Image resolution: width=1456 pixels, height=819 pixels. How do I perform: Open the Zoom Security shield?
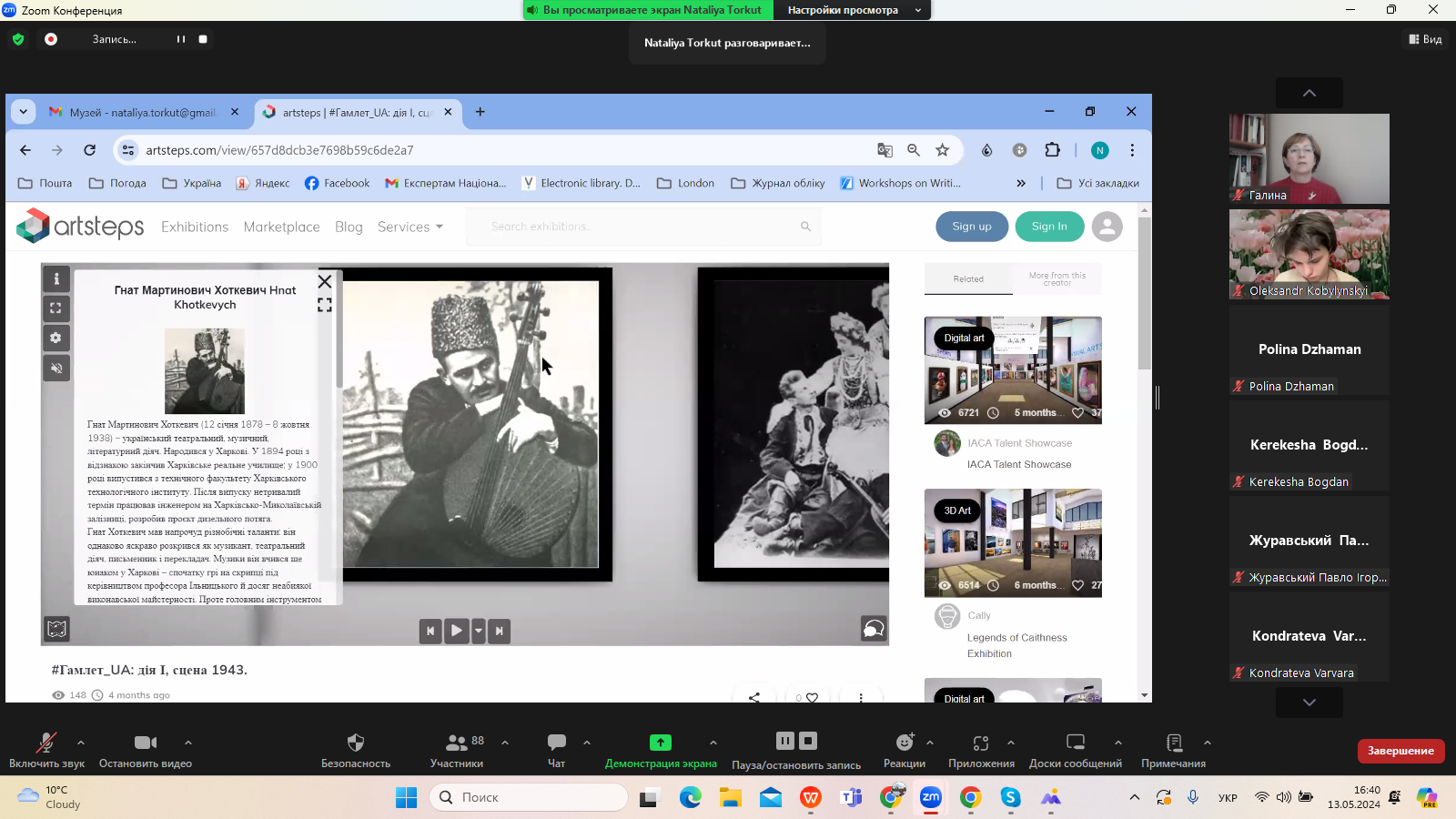[356, 743]
